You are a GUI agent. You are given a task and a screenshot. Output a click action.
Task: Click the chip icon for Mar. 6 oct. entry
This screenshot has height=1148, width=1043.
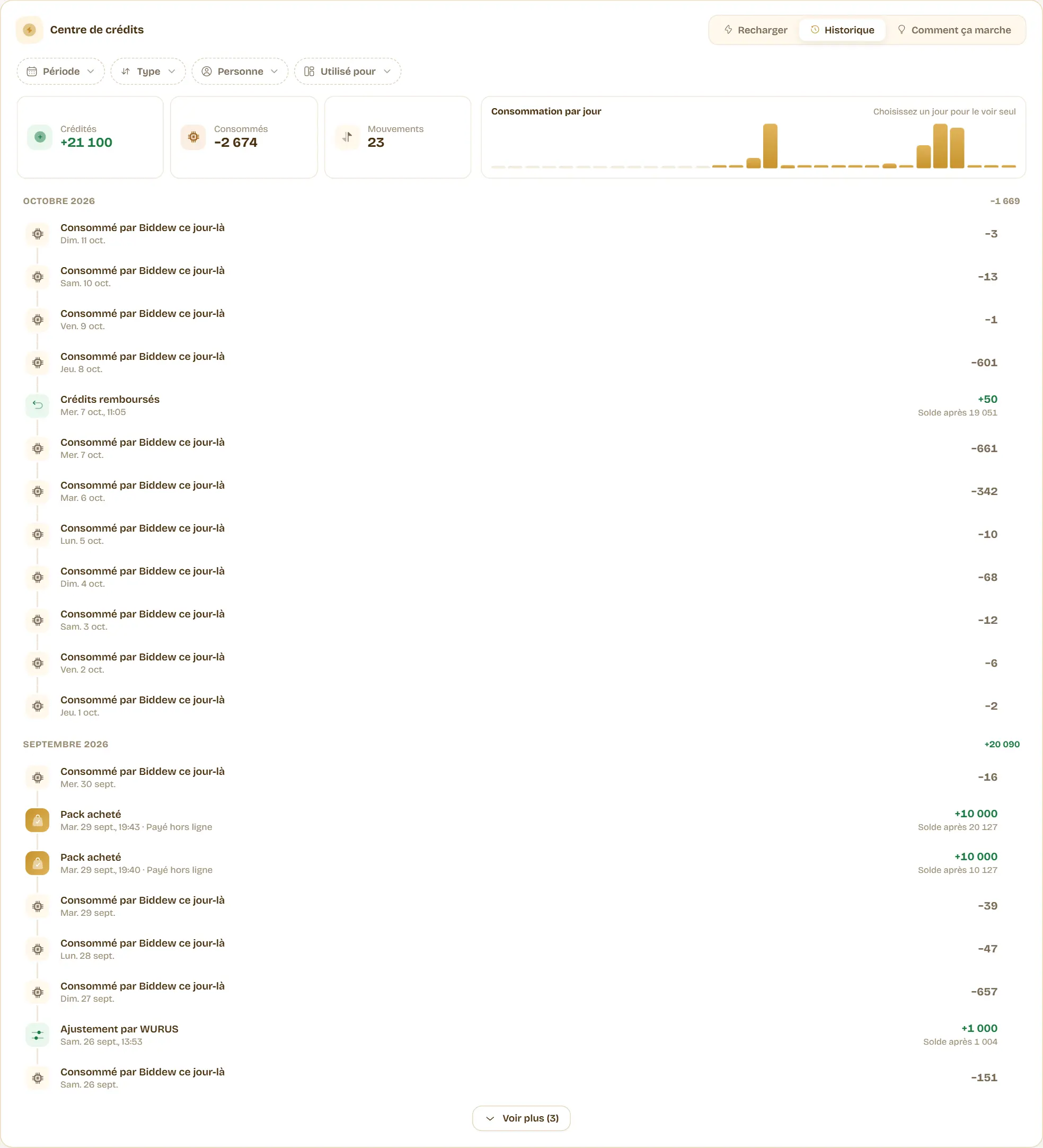coord(38,491)
